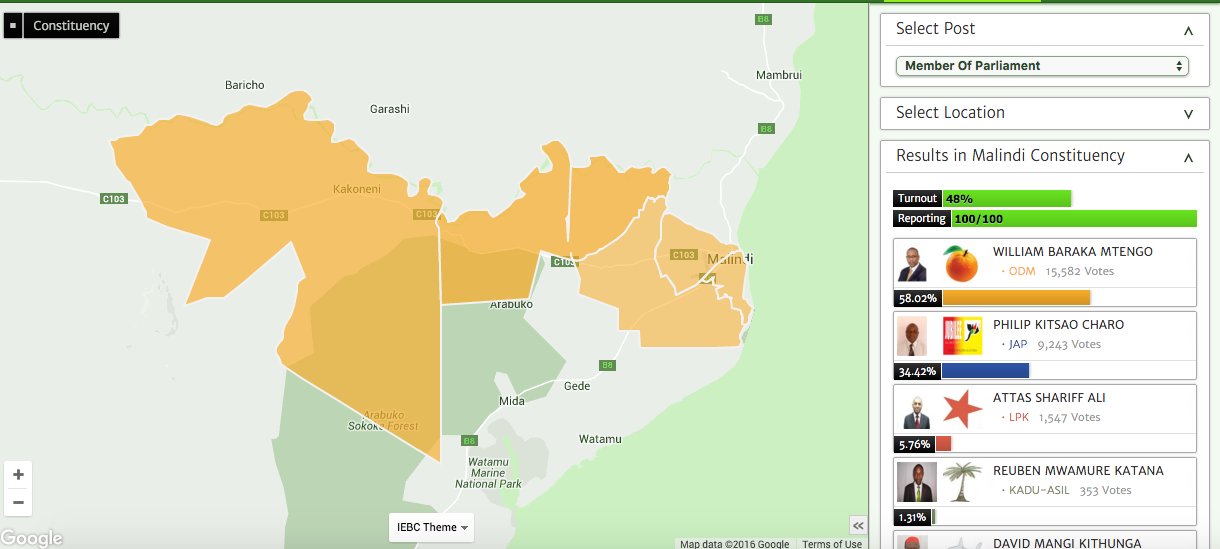
Task: Collapse the results side panel with double-arrow icon
Action: [x=857, y=526]
